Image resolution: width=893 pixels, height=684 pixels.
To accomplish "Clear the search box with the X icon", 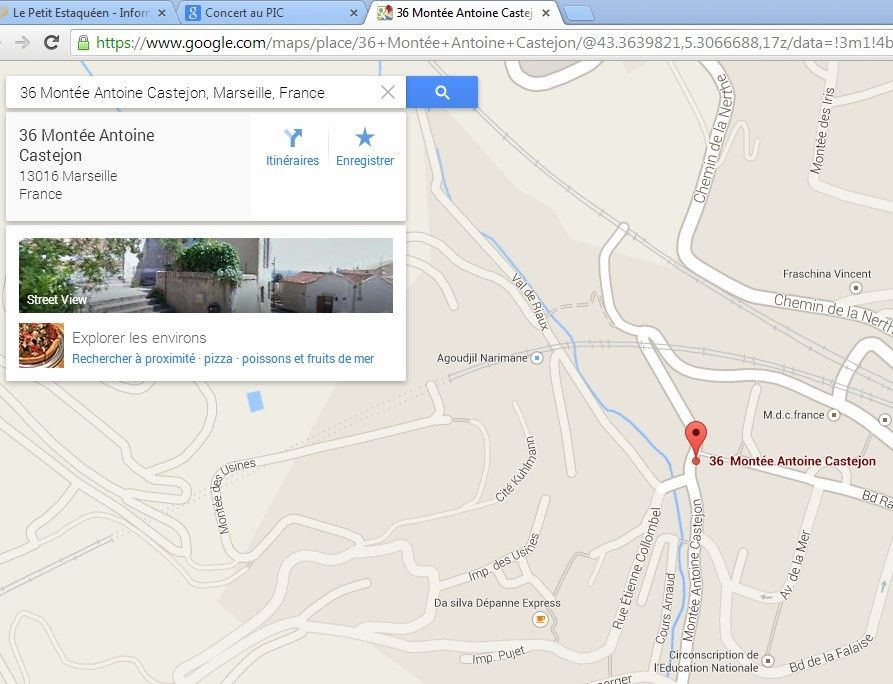I will pyautogui.click(x=388, y=92).
